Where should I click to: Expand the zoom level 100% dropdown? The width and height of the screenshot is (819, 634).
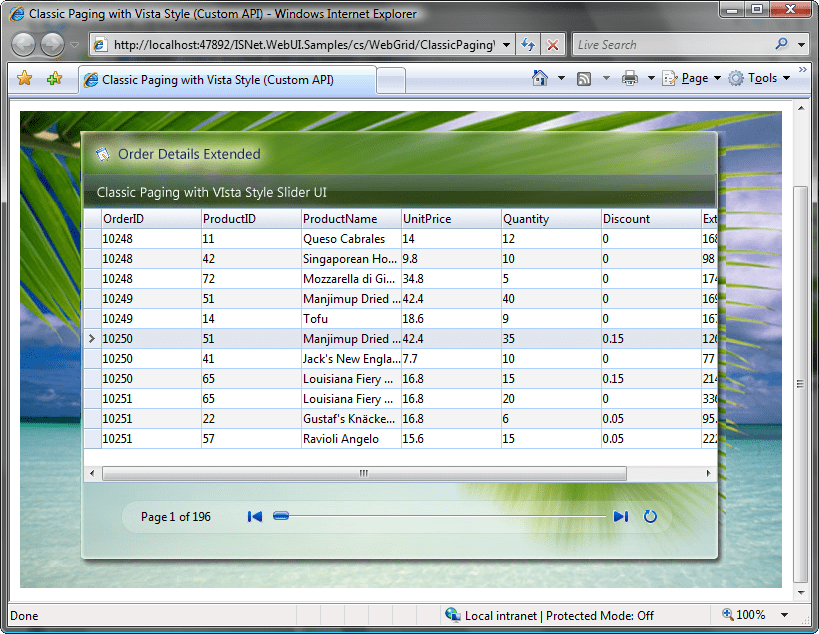[785, 615]
